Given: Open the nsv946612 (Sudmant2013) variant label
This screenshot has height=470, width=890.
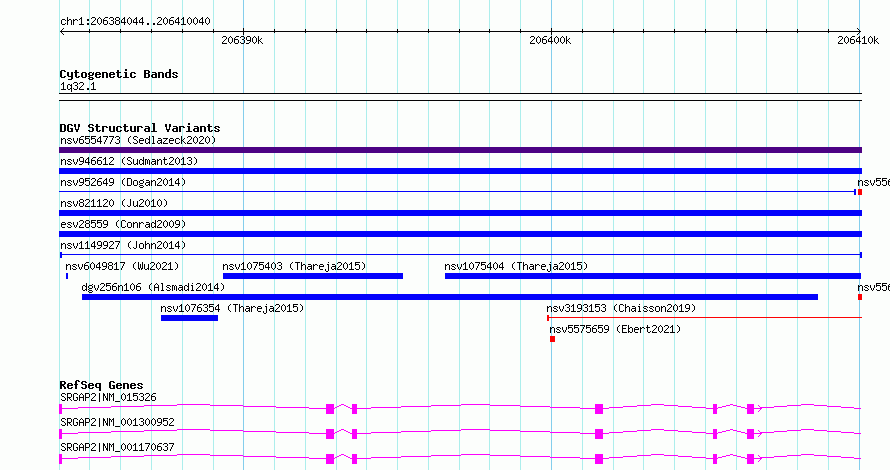Looking at the screenshot, I should [129, 161].
